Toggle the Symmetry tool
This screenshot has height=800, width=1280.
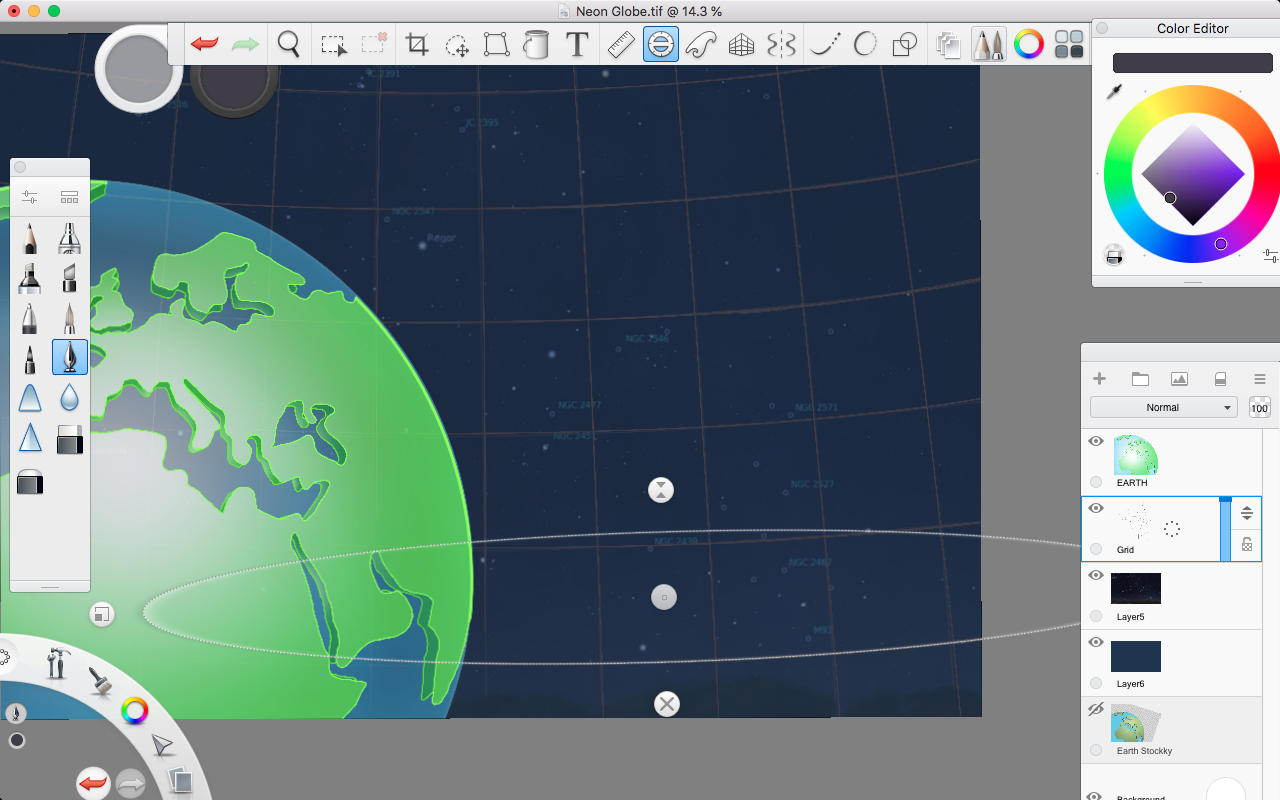point(781,45)
